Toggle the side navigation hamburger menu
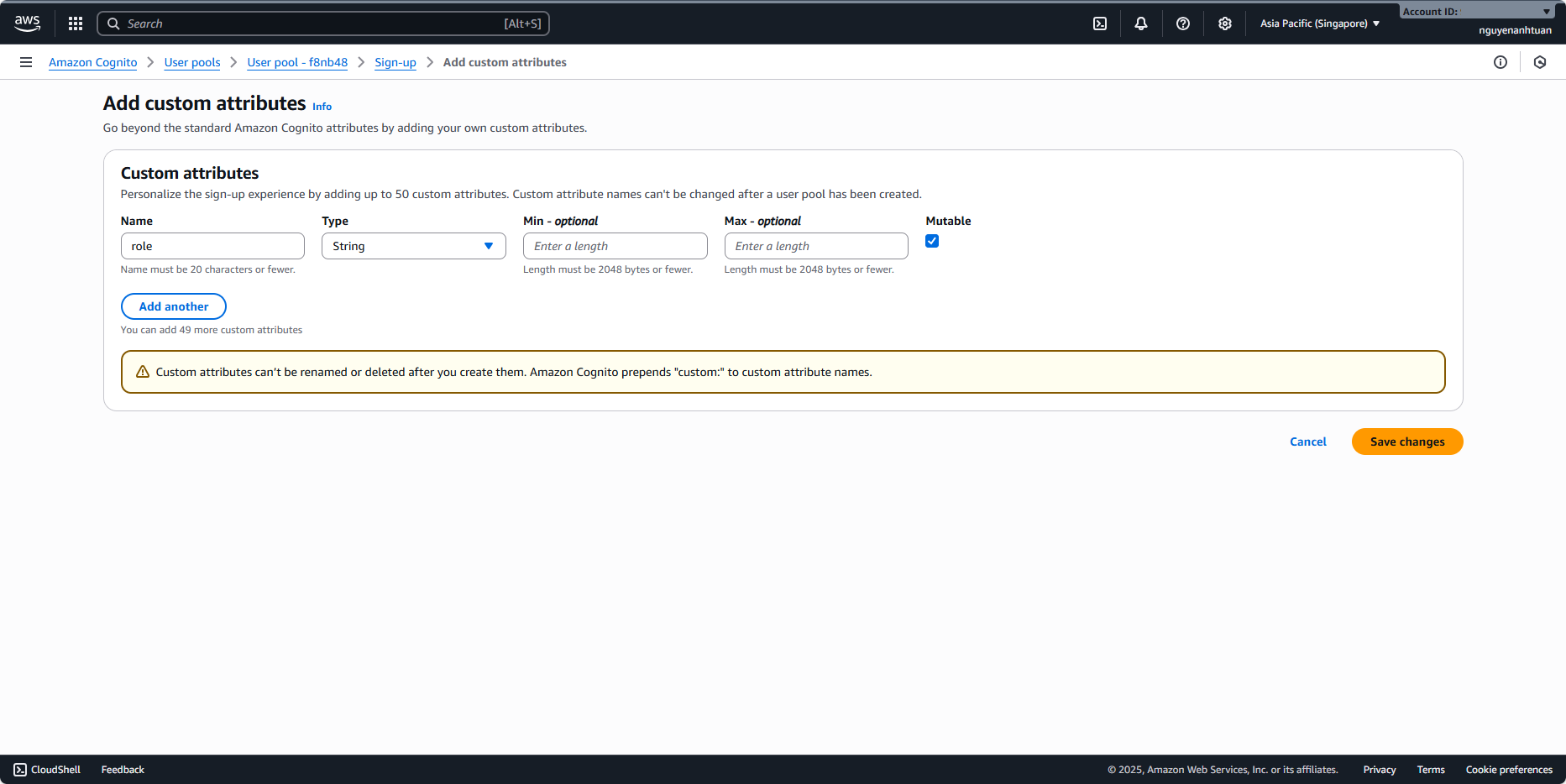The height and width of the screenshot is (784, 1566). [26, 62]
